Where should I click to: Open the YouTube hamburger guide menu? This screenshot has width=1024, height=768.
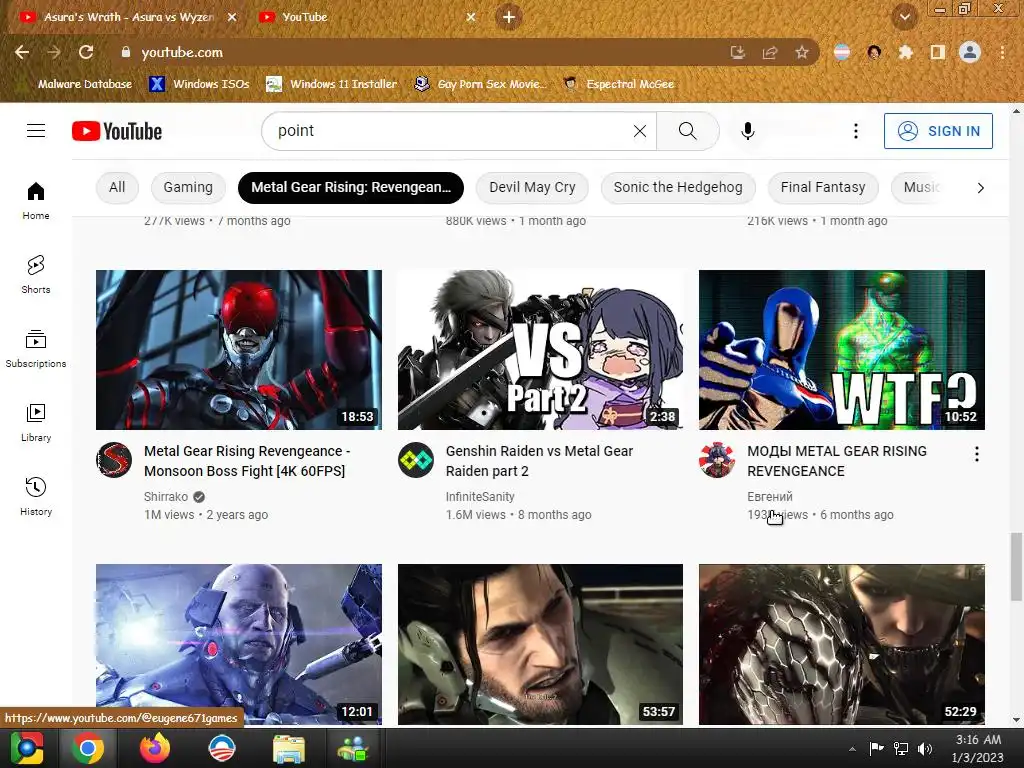pyautogui.click(x=36, y=131)
